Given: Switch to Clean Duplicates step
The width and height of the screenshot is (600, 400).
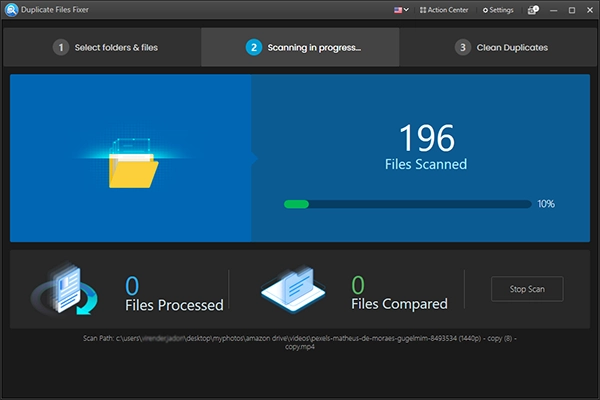Looking at the screenshot, I should click(498, 47).
